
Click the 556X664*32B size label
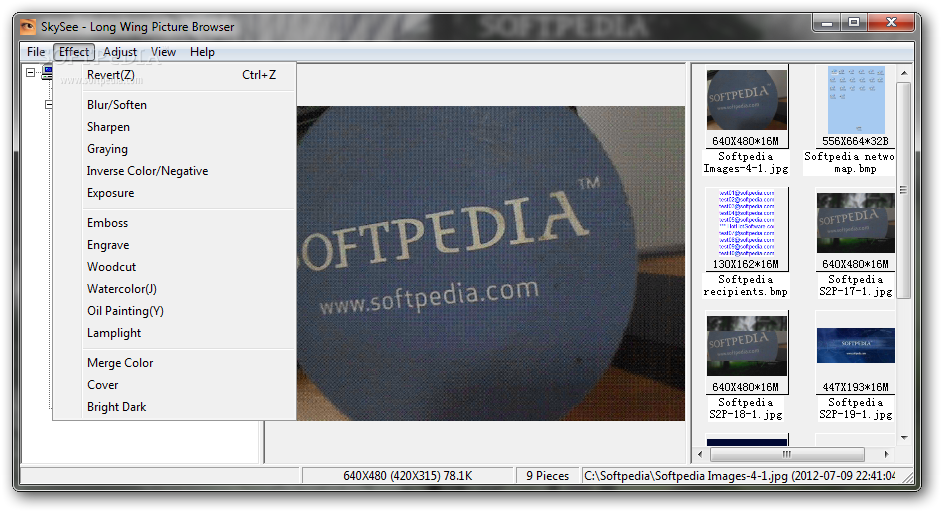click(x=855, y=141)
